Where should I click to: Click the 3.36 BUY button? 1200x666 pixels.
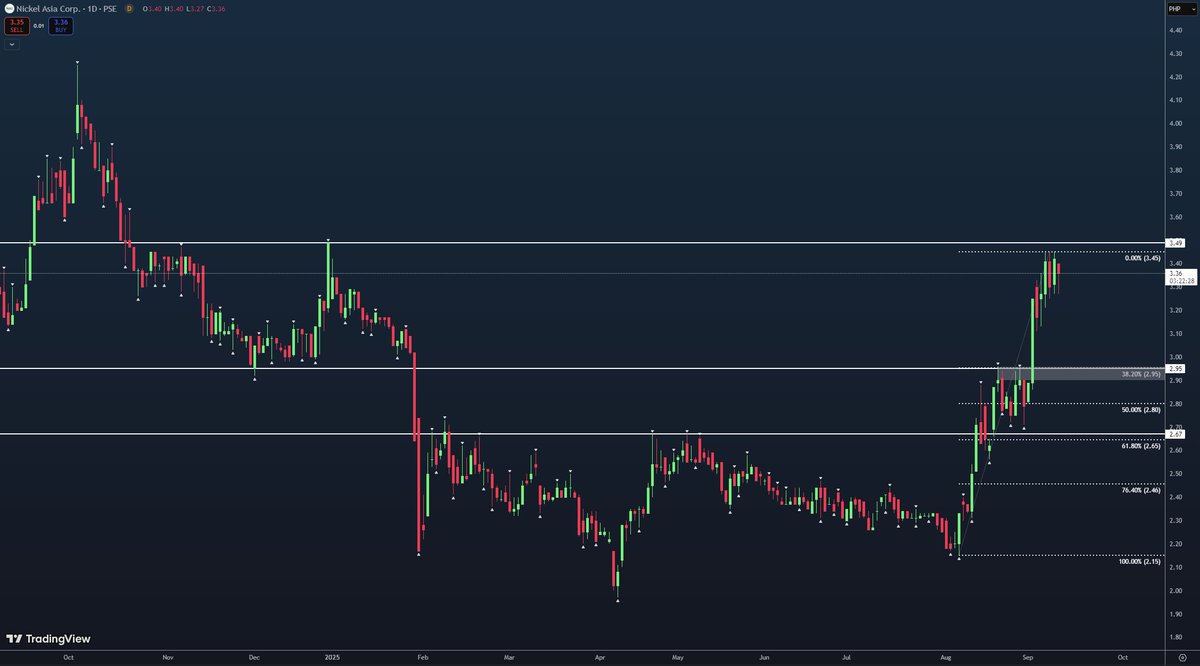pos(61,25)
